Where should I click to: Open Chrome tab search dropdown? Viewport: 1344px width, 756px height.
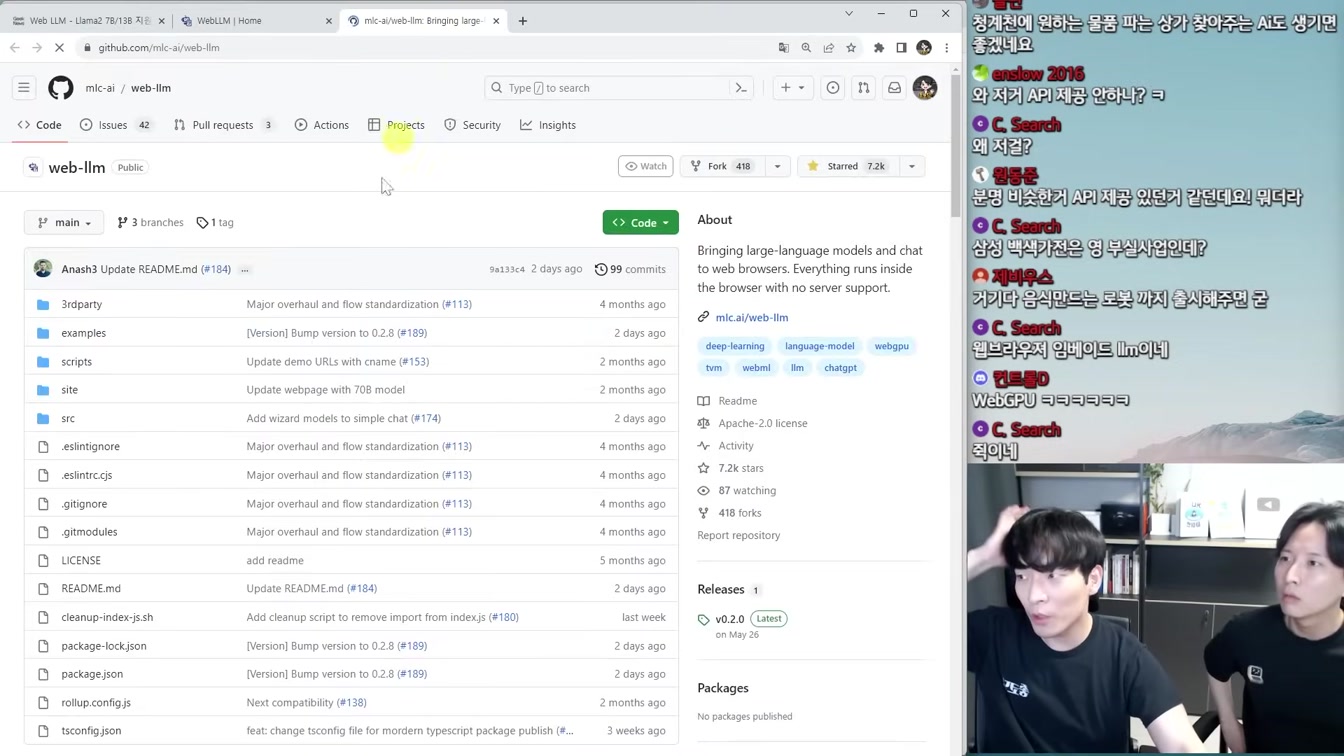849,13
